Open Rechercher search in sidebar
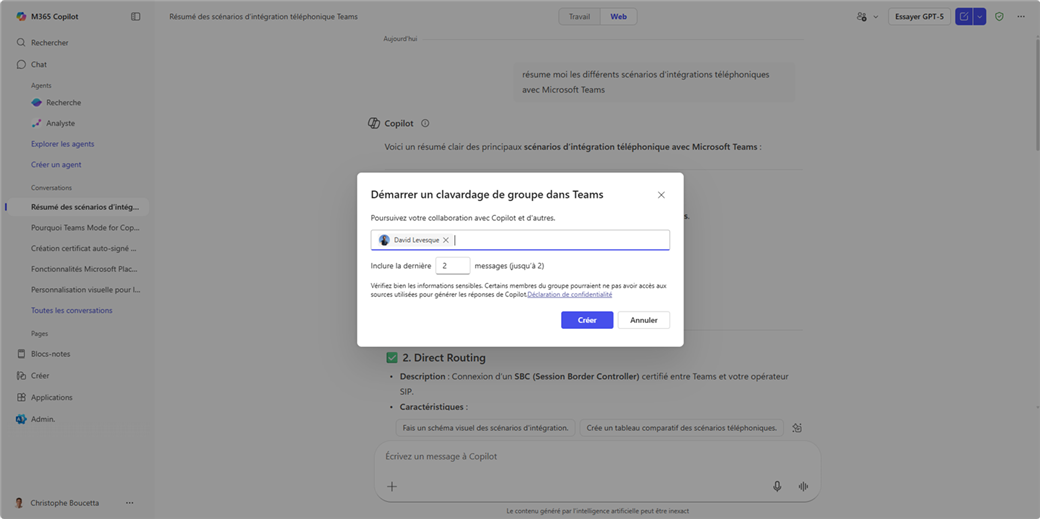The height and width of the screenshot is (519, 1040). pos(50,43)
